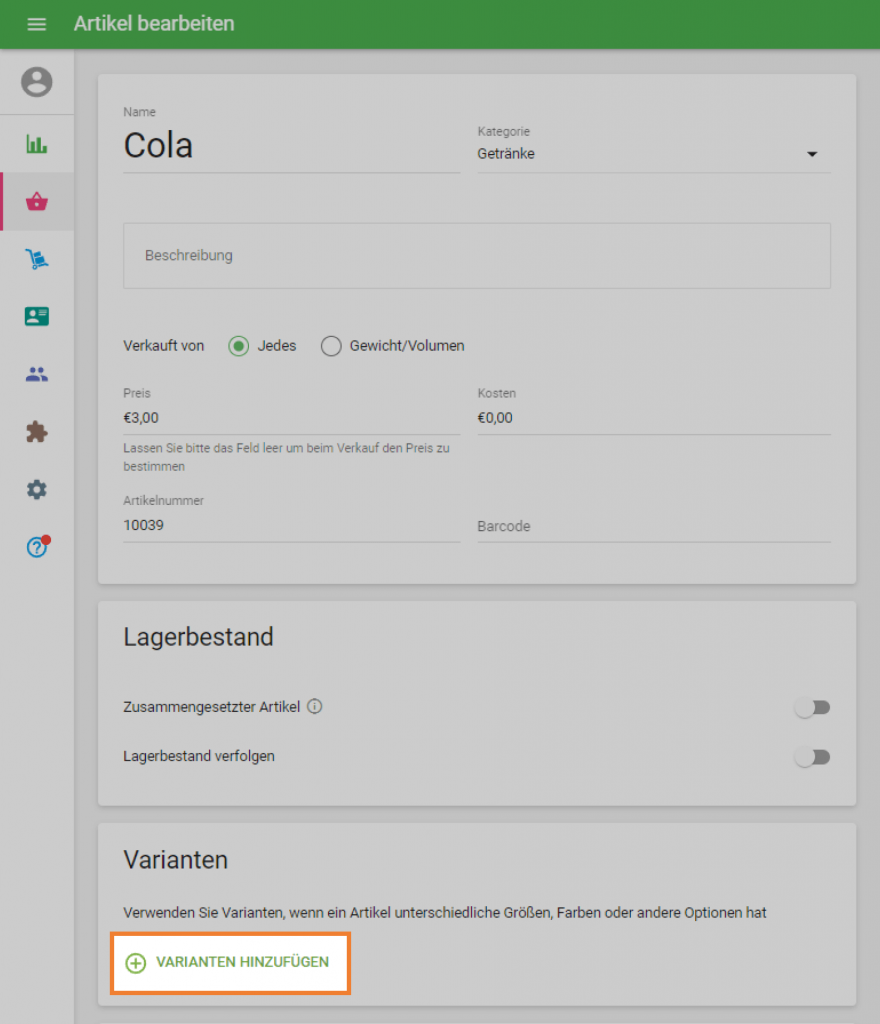Turn on Lagerbestand verfolgen toggle

[812, 757]
